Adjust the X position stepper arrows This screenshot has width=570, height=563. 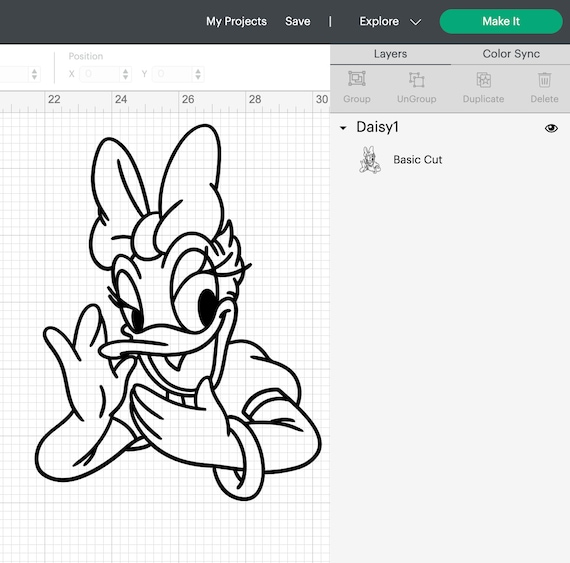pyautogui.click(x=125, y=74)
